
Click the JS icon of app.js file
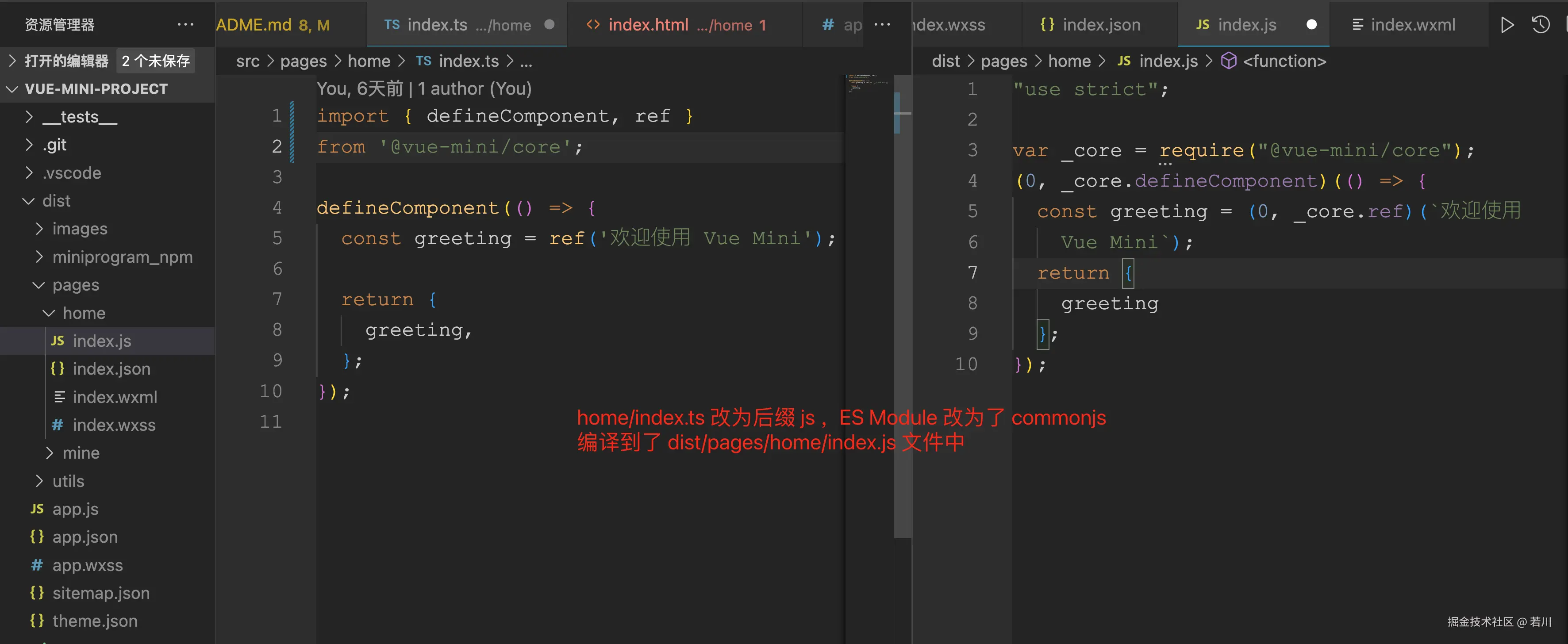[x=37, y=509]
